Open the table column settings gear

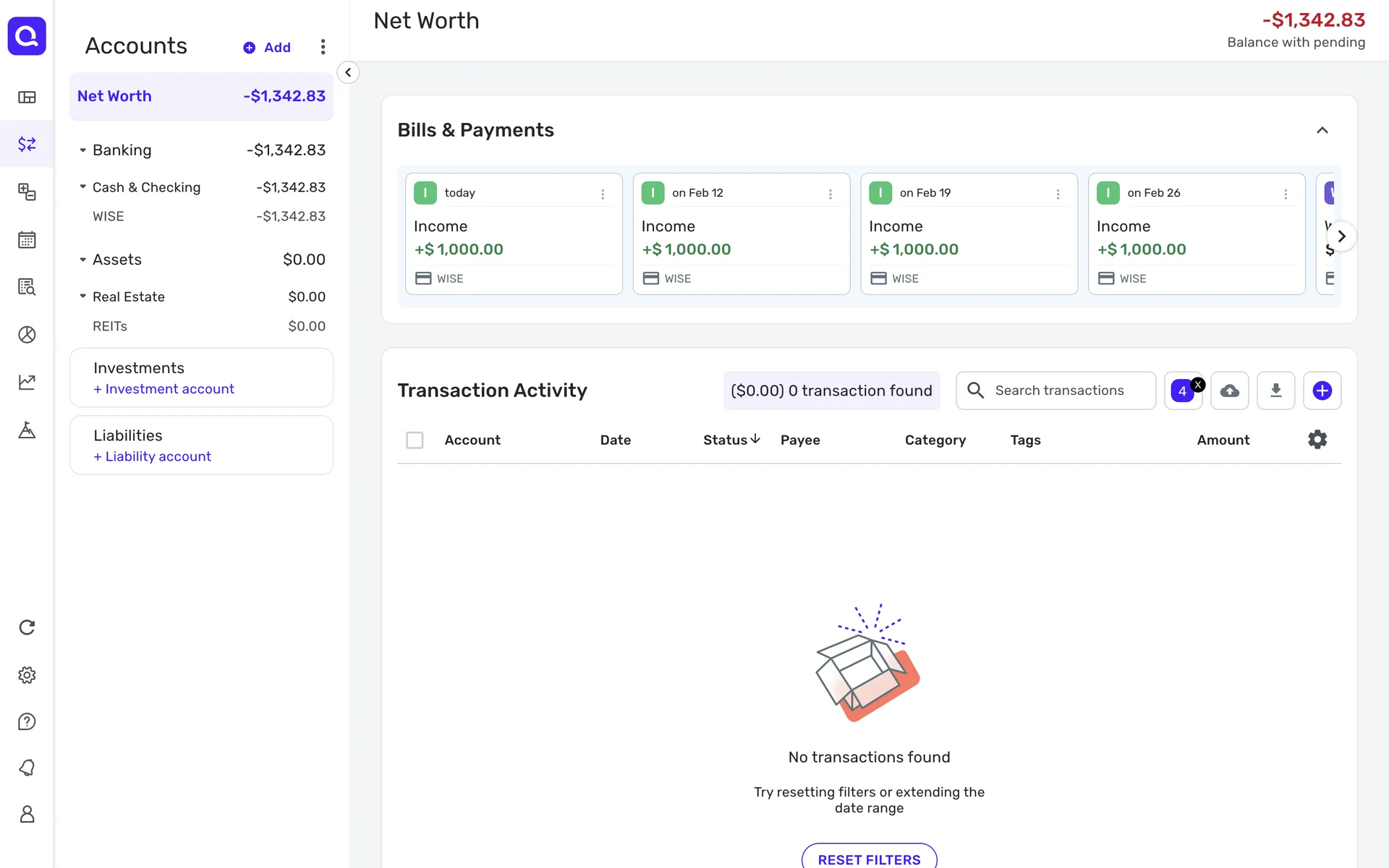click(x=1317, y=440)
